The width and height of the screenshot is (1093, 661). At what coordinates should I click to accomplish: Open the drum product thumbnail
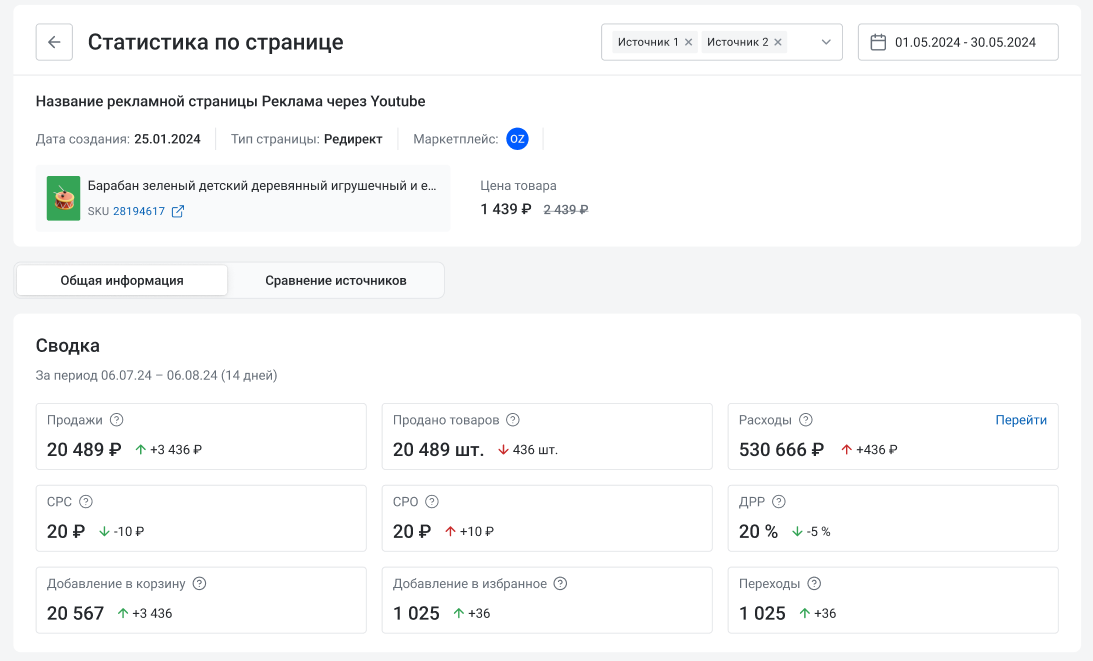click(x=63, y=198)
